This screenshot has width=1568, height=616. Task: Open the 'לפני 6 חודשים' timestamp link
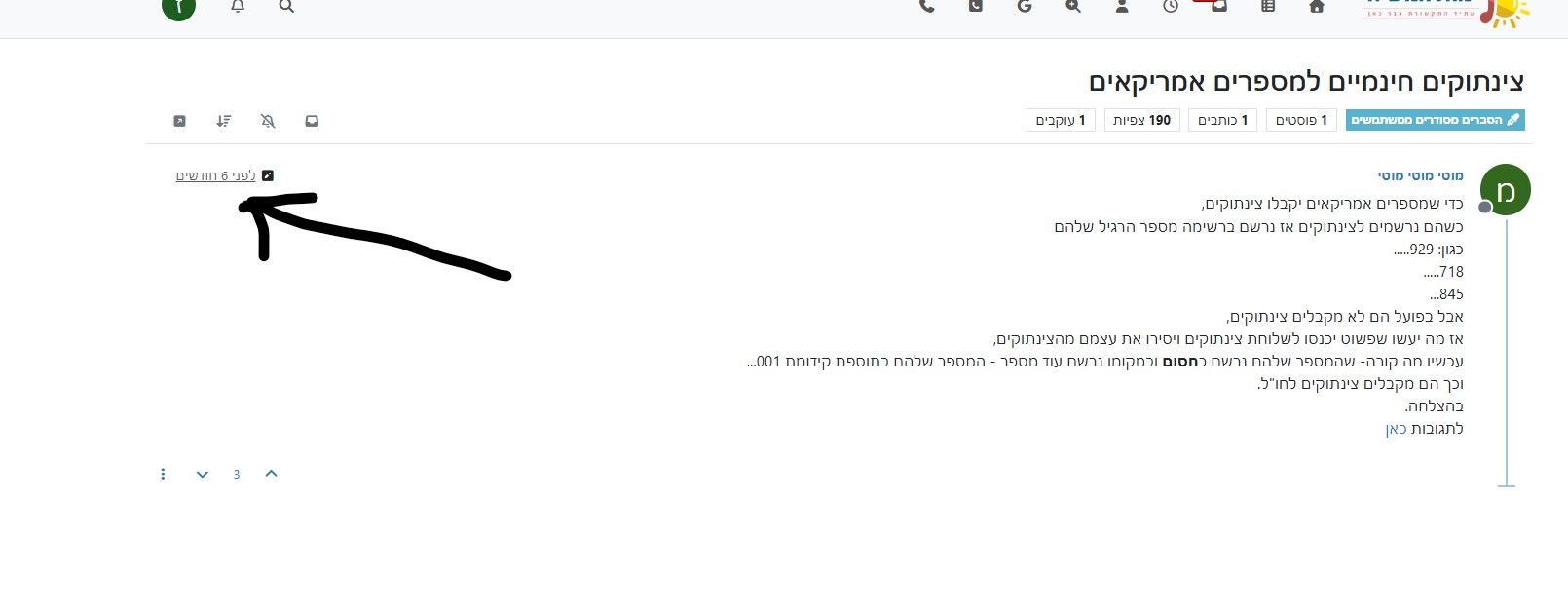[x=215, y=175]
